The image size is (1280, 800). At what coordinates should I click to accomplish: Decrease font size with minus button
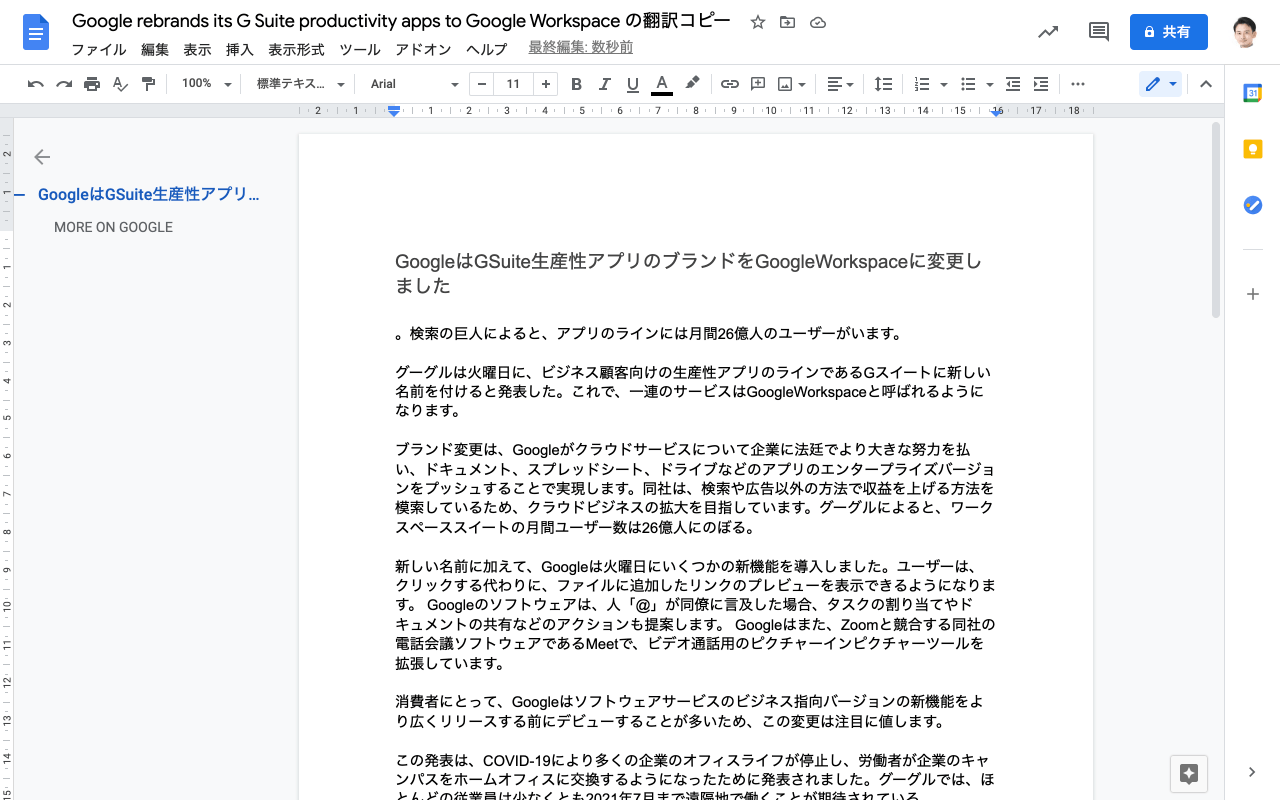(x=482, y=84)
